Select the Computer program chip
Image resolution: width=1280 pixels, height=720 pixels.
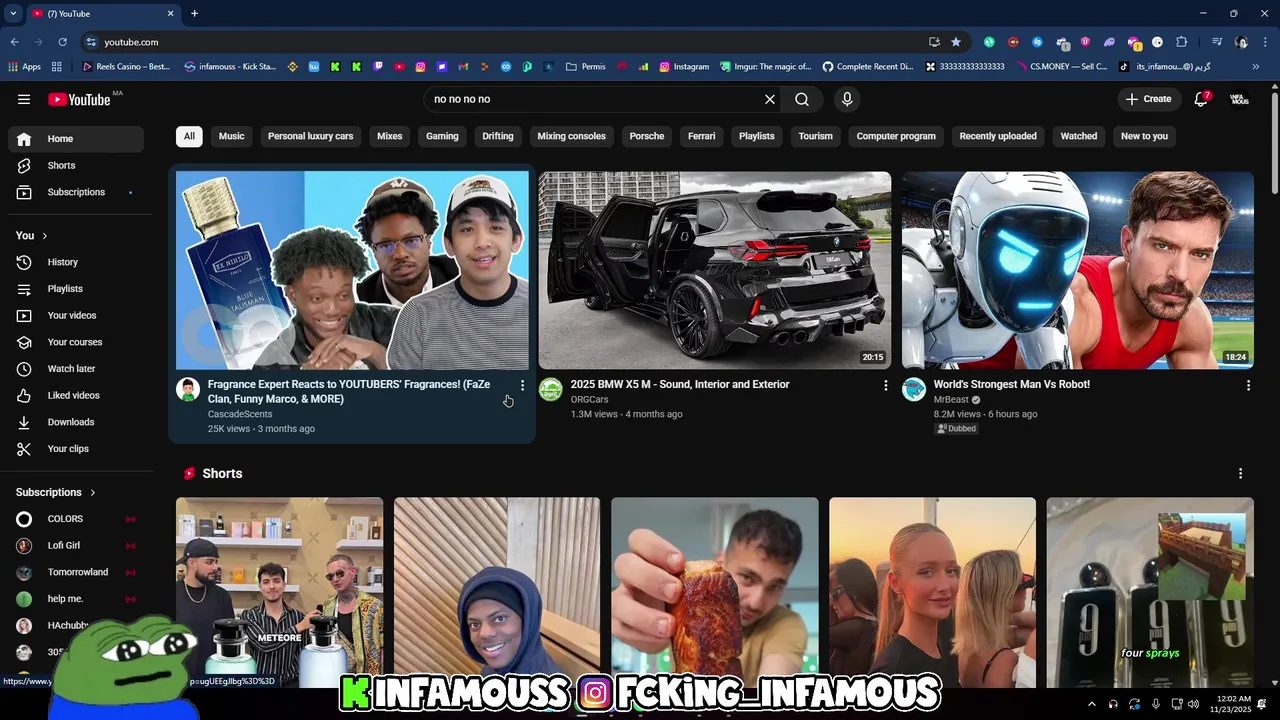[x=896, y=136]
